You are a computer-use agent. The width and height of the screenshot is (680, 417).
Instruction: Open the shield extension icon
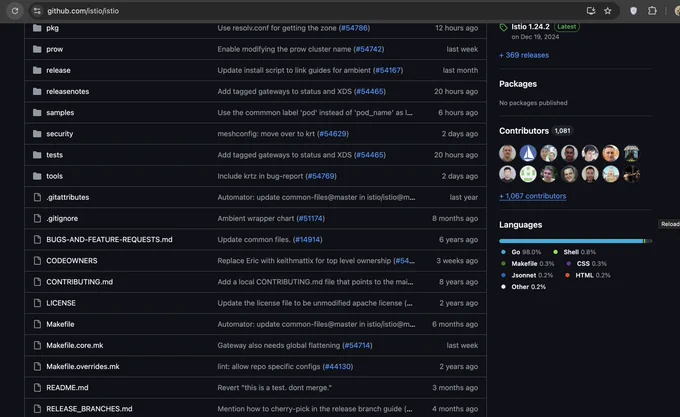(x=634, y=11)
